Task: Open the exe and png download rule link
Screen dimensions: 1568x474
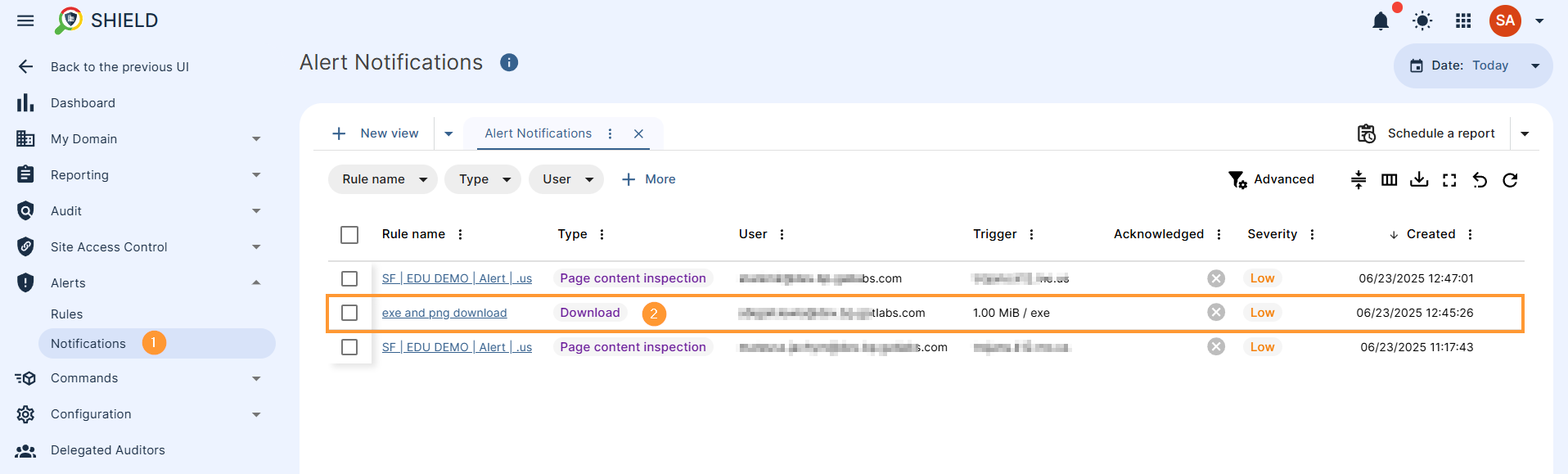Action: [444, 313]
